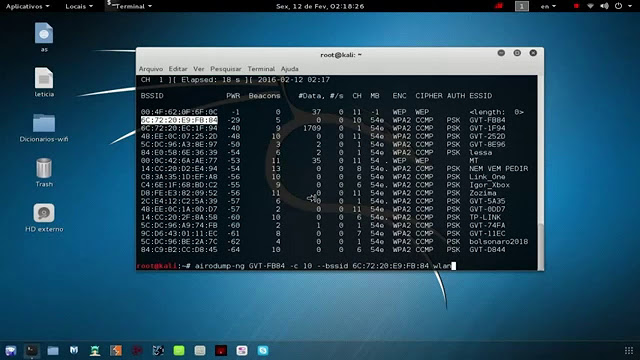640x360 pixels.
Task: Open the Aplicativos menu
Action: pos(27,6)
